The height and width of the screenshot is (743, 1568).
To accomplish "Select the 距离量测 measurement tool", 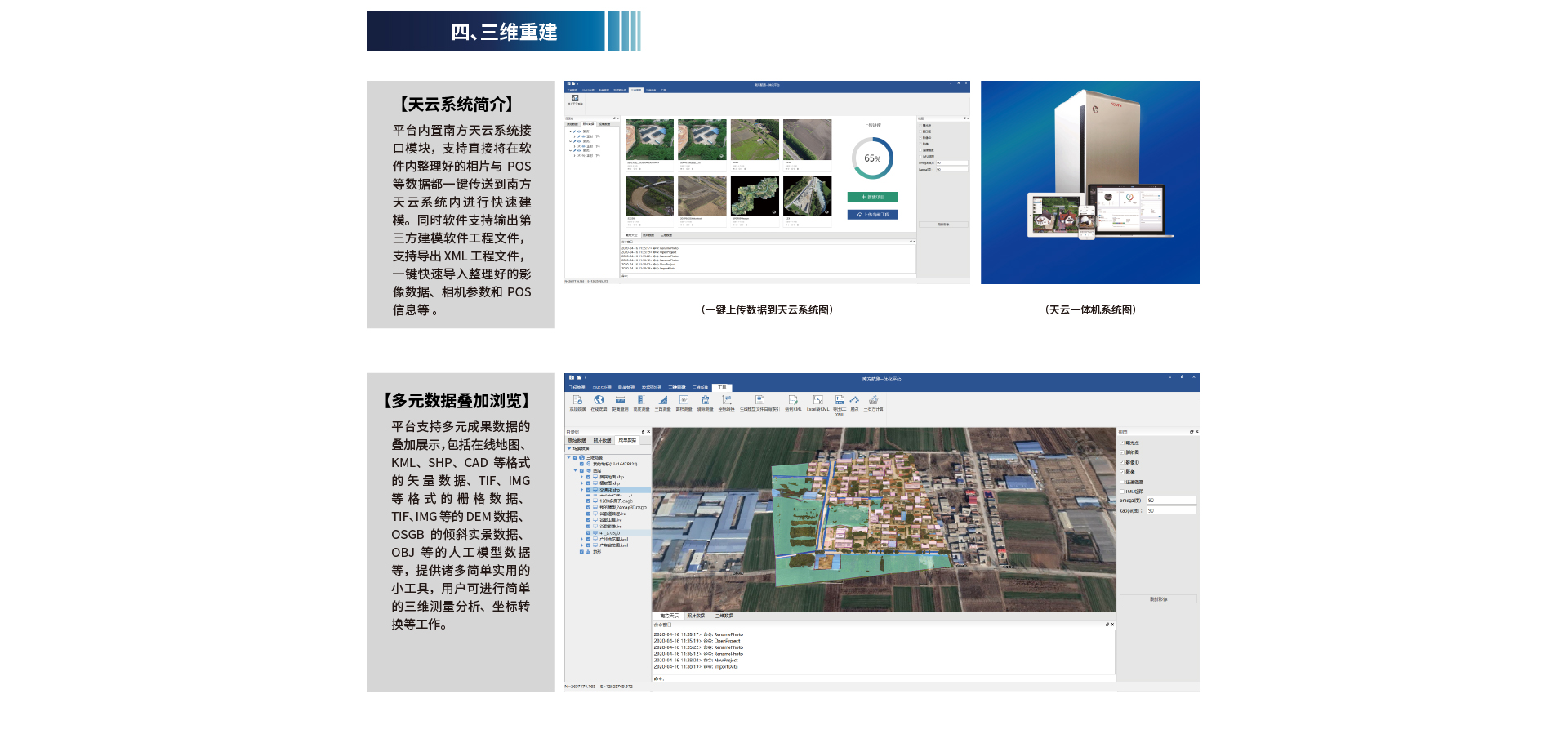I will pos(620,401).
